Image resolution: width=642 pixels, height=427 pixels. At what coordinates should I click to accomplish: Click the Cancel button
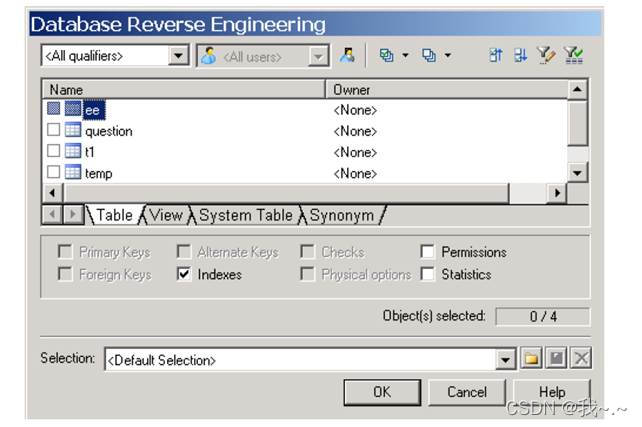467,392
